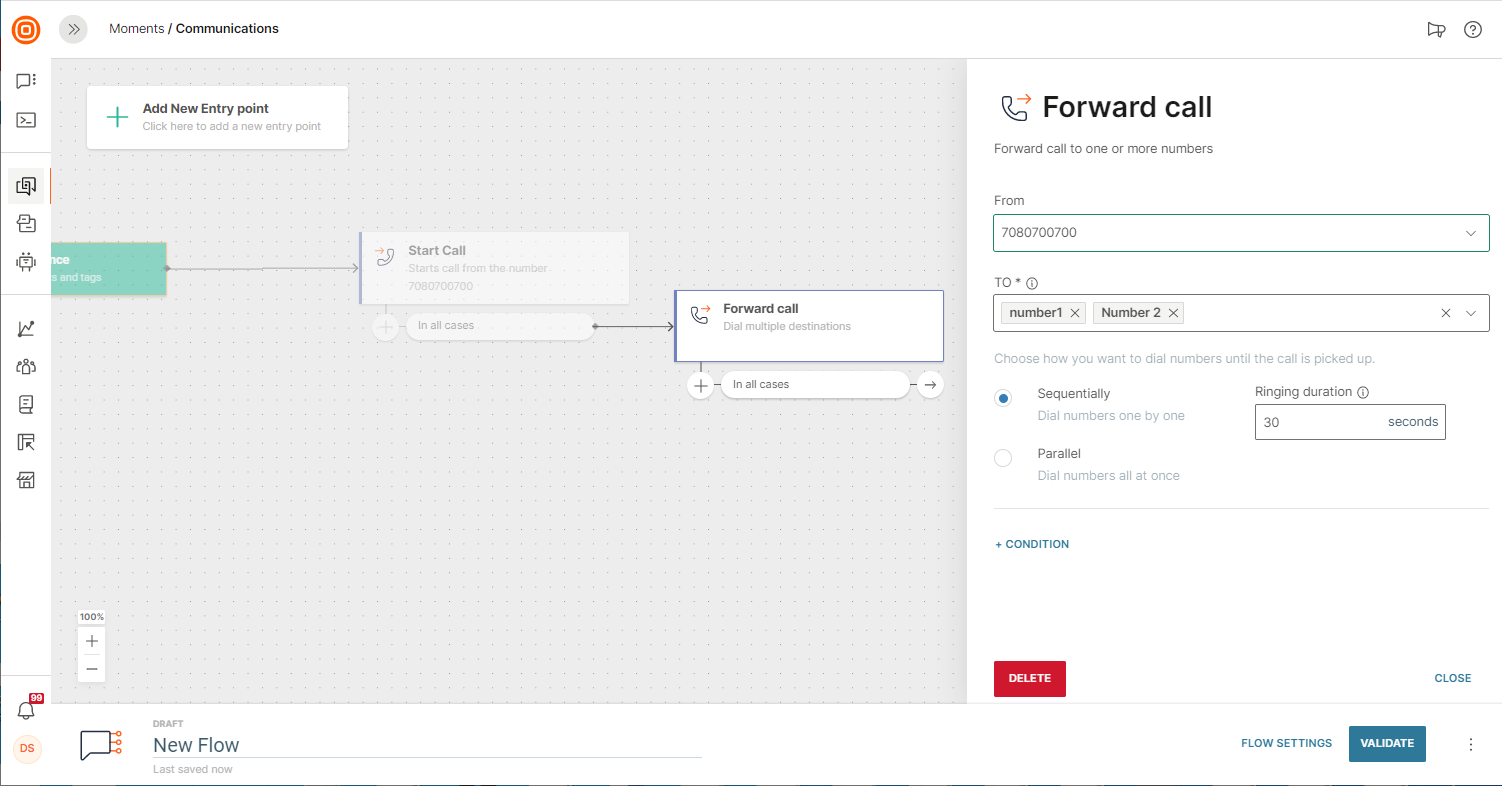Screen dimensions: 1502x786
Task: Select Sequentially dialing option
Action: tap(1003, 398)
